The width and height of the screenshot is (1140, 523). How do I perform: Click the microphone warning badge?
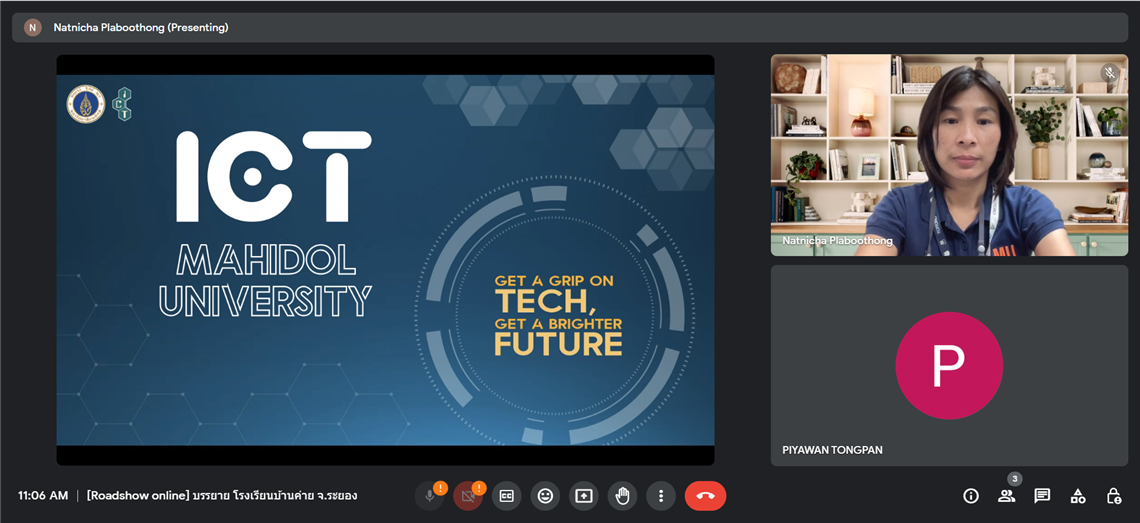point(441,487)
